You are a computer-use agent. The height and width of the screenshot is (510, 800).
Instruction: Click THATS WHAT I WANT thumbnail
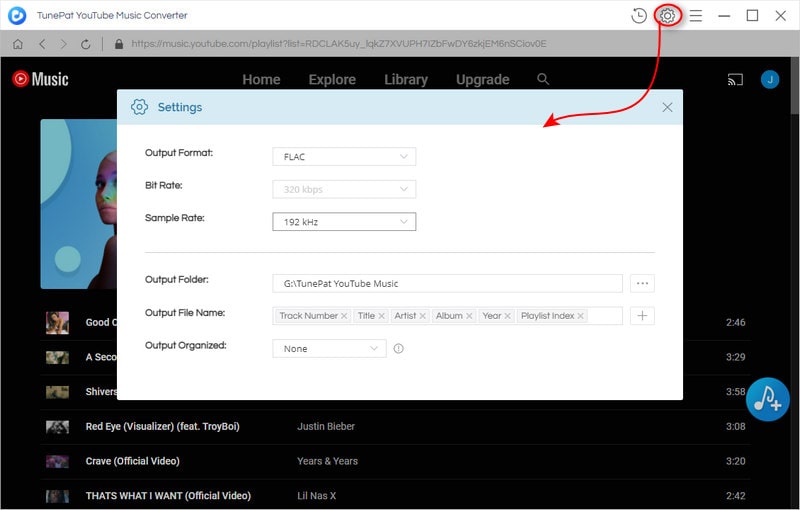pos(58,496)
